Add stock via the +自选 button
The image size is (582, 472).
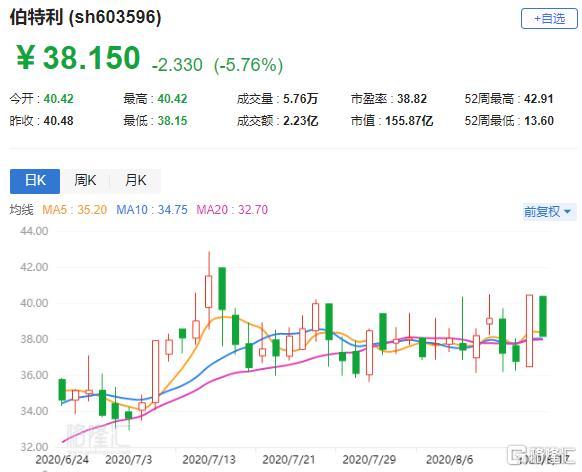pyautogui.click(x=549, y=19)
